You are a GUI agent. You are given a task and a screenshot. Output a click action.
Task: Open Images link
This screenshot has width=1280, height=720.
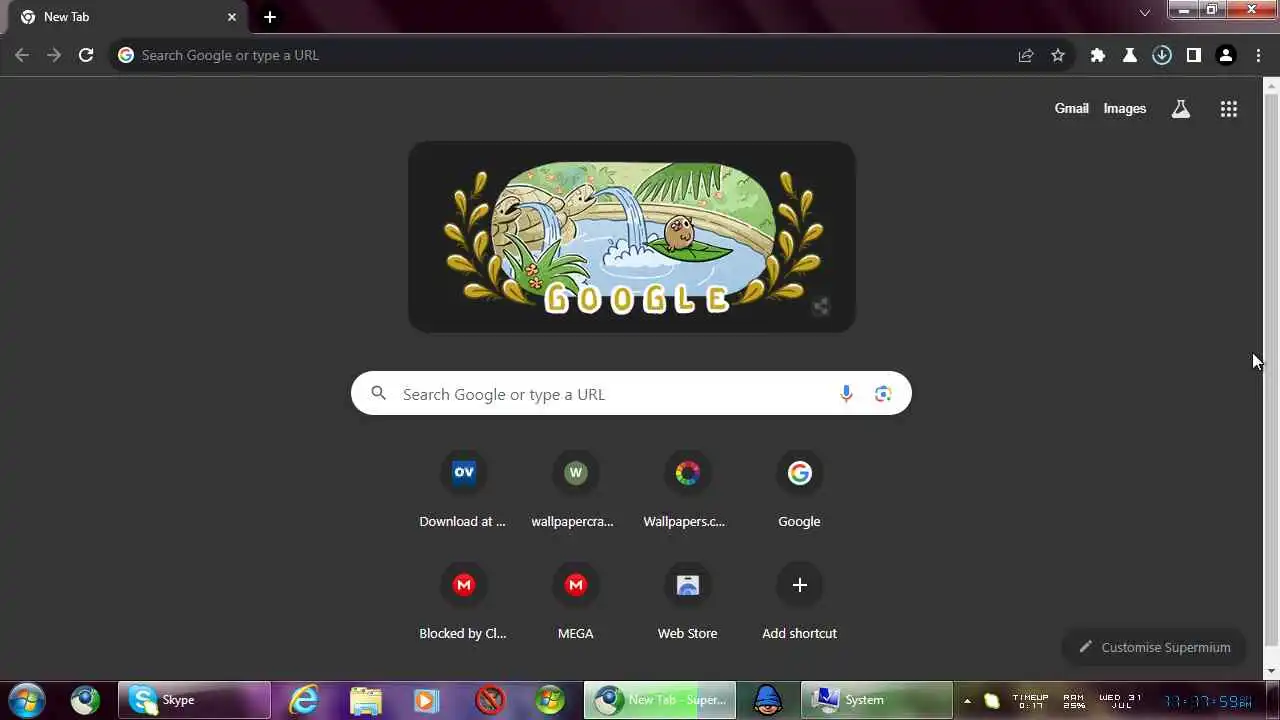tap(1125, 108)
